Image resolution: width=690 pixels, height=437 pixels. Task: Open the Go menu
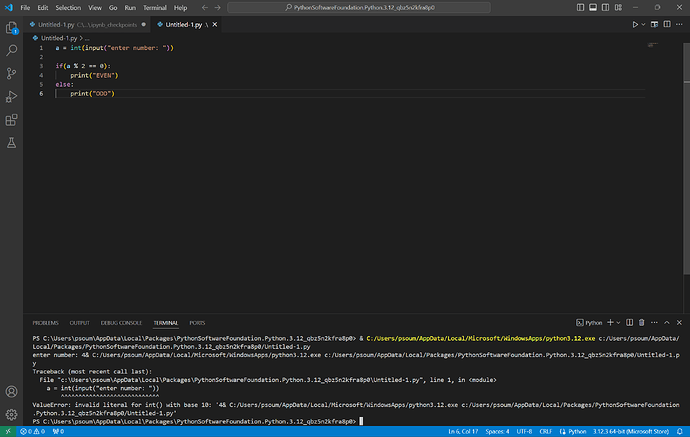coord(113,7)
